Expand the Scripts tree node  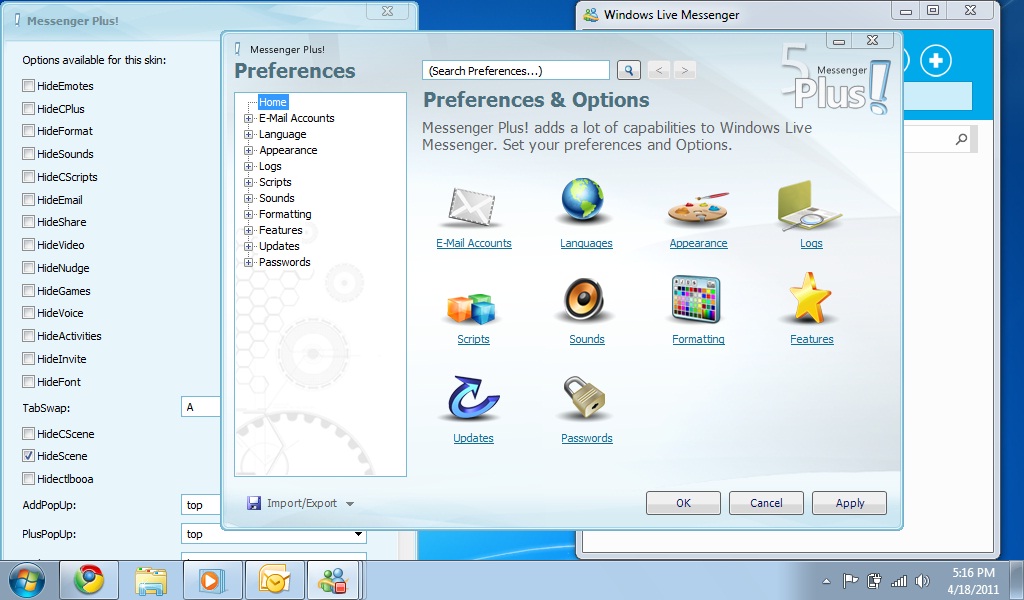click(248, 182)
